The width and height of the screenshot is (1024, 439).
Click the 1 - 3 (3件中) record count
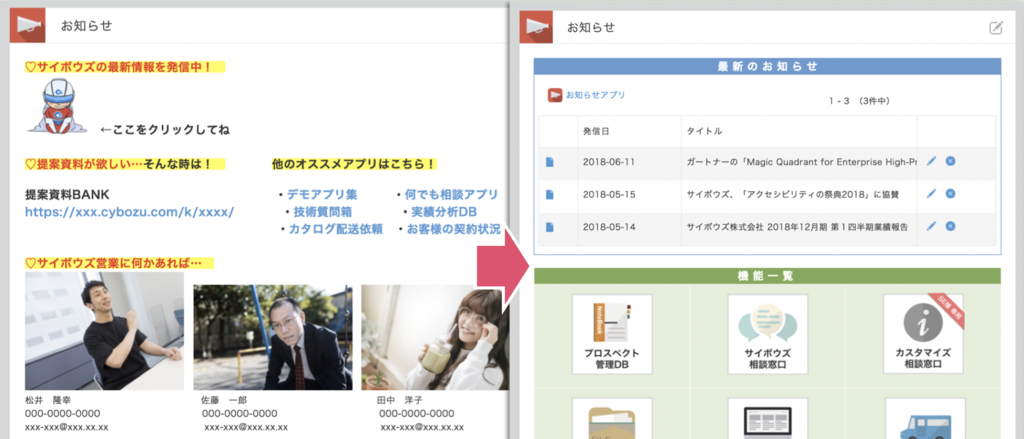(x=859, y=101)
